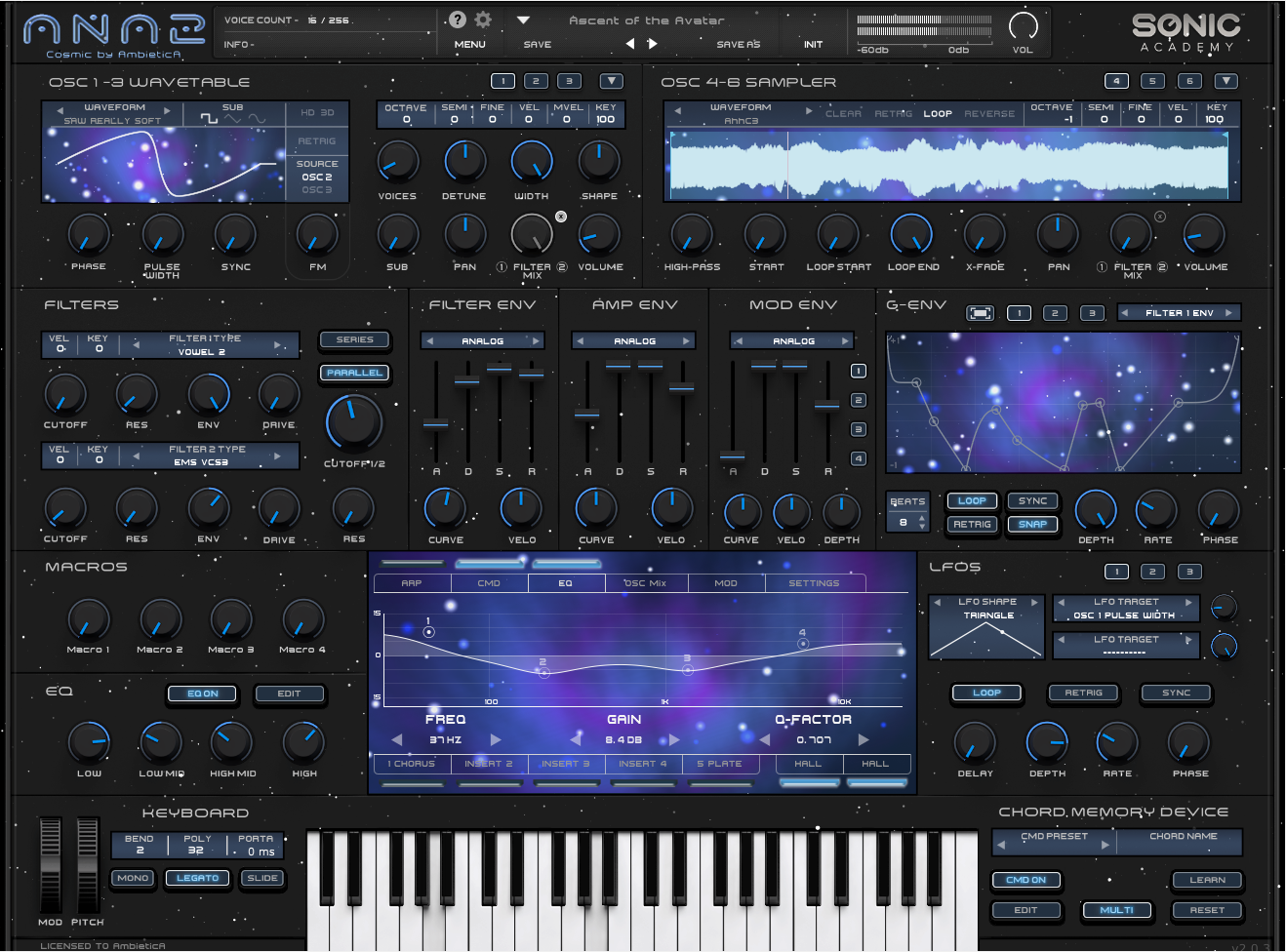Select next sampler waveform arrow
The width and height of the screenshot is (1286, 952).
point(808,111)
